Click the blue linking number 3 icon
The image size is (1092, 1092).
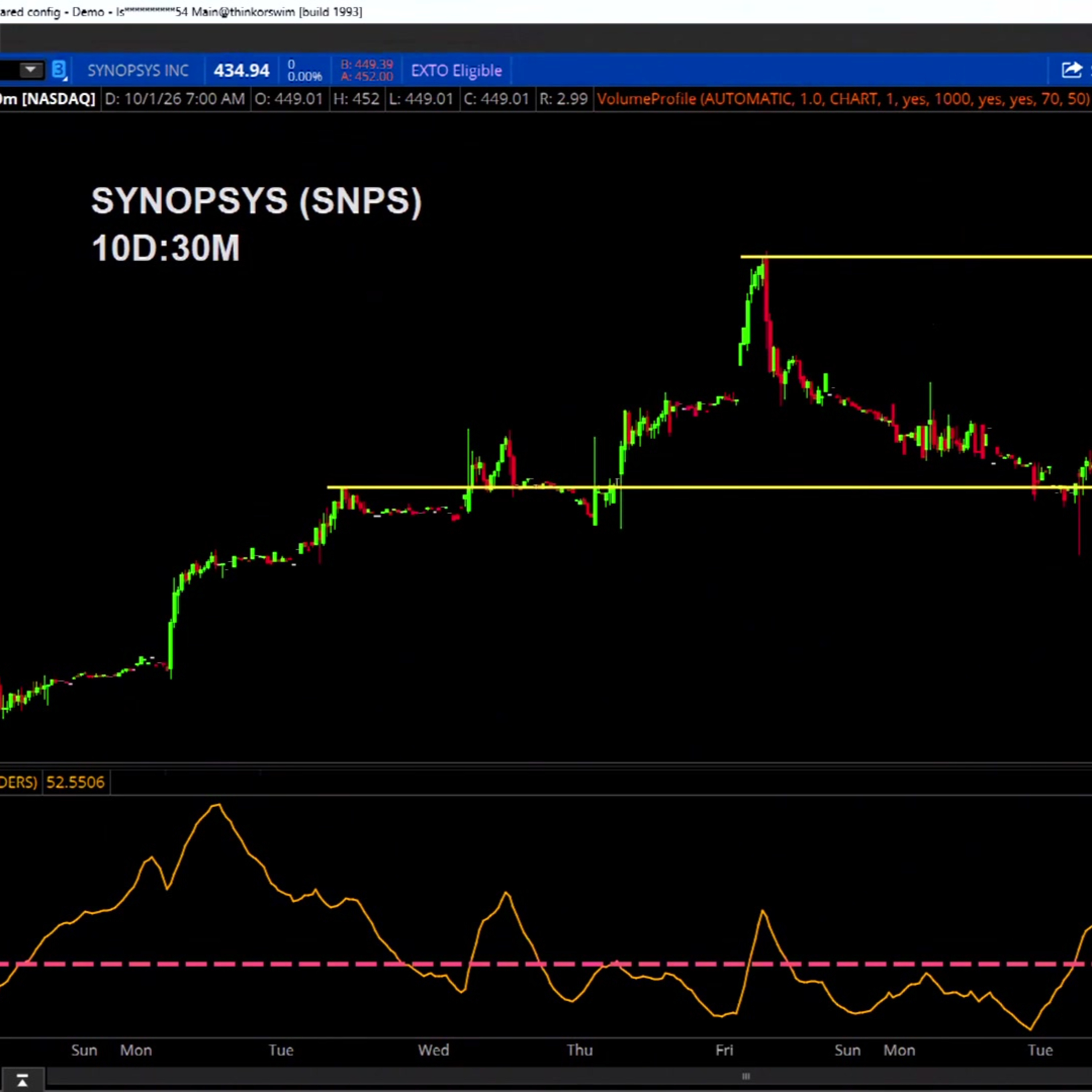point(59,70)
